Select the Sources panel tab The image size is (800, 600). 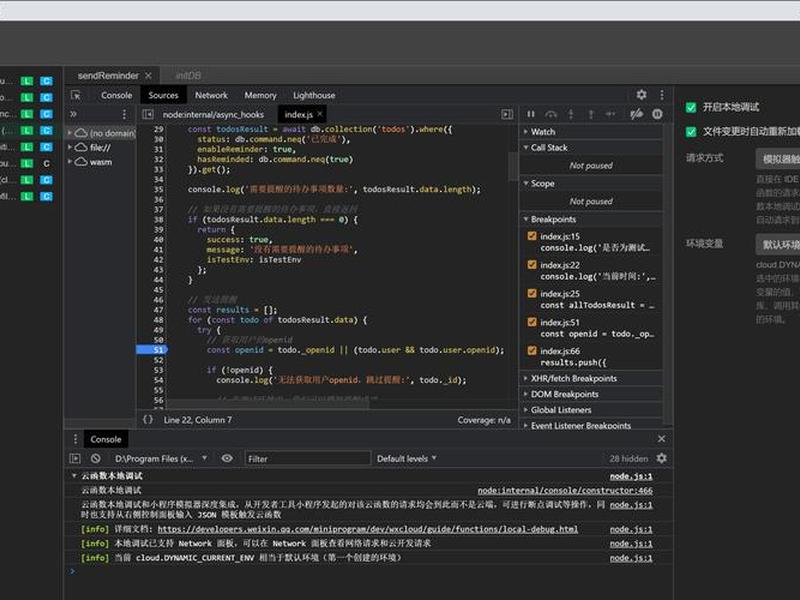(x=163, y=95)
